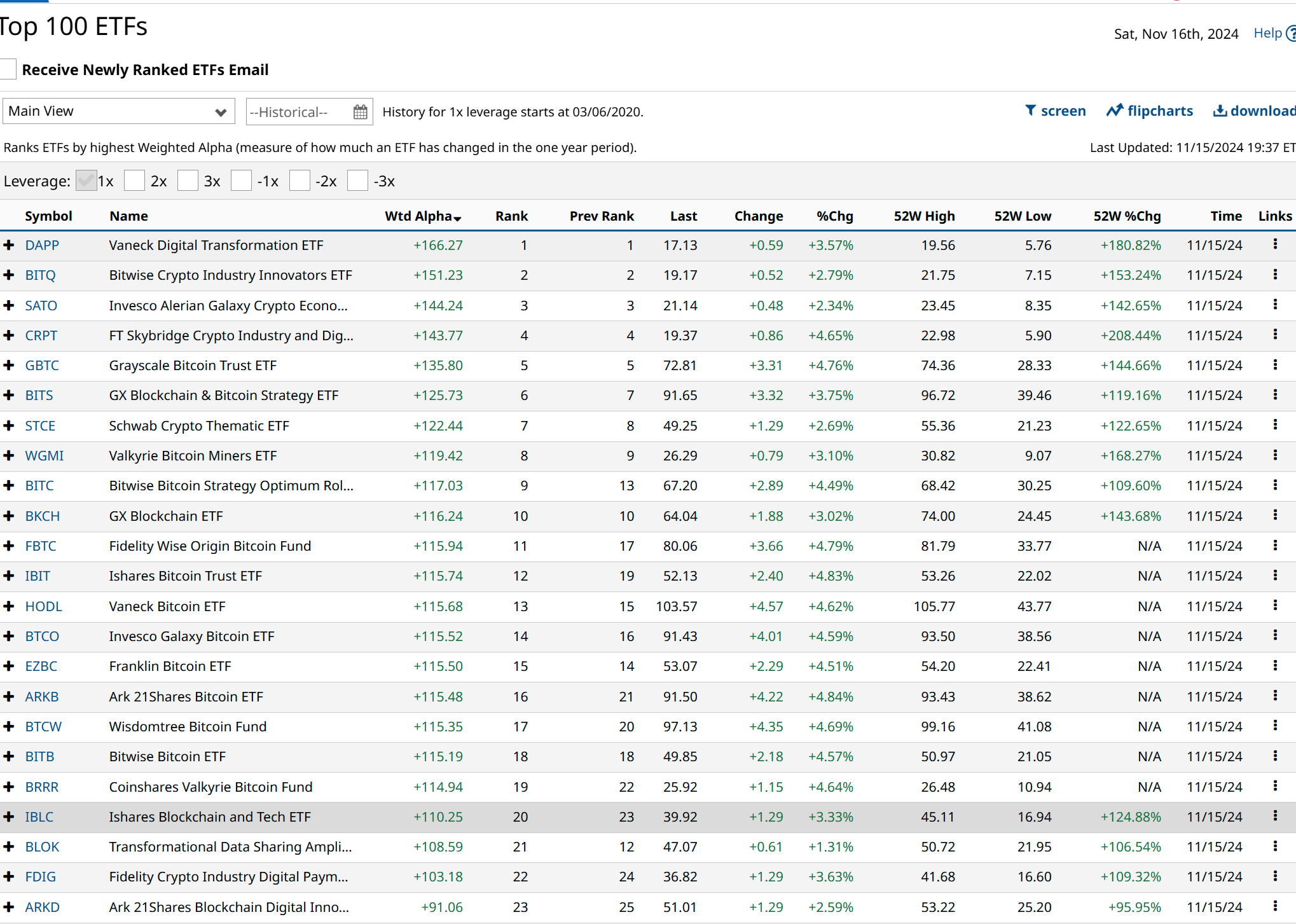
Task: Download the ETF list data
Action: (1253, 111)
